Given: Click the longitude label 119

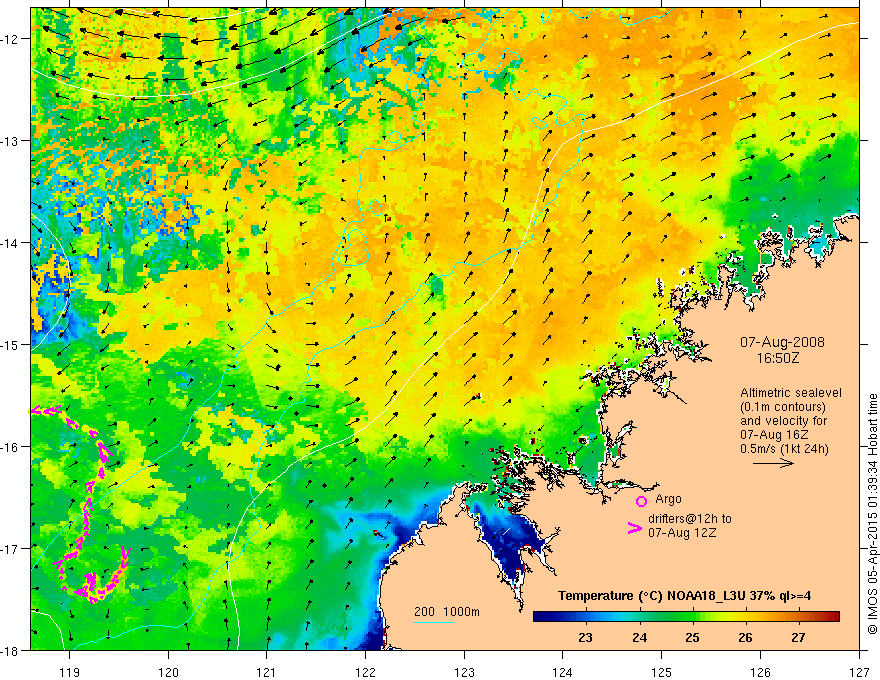Looking at the screenshot, I should pyautogui.click(x=70, y=672).
